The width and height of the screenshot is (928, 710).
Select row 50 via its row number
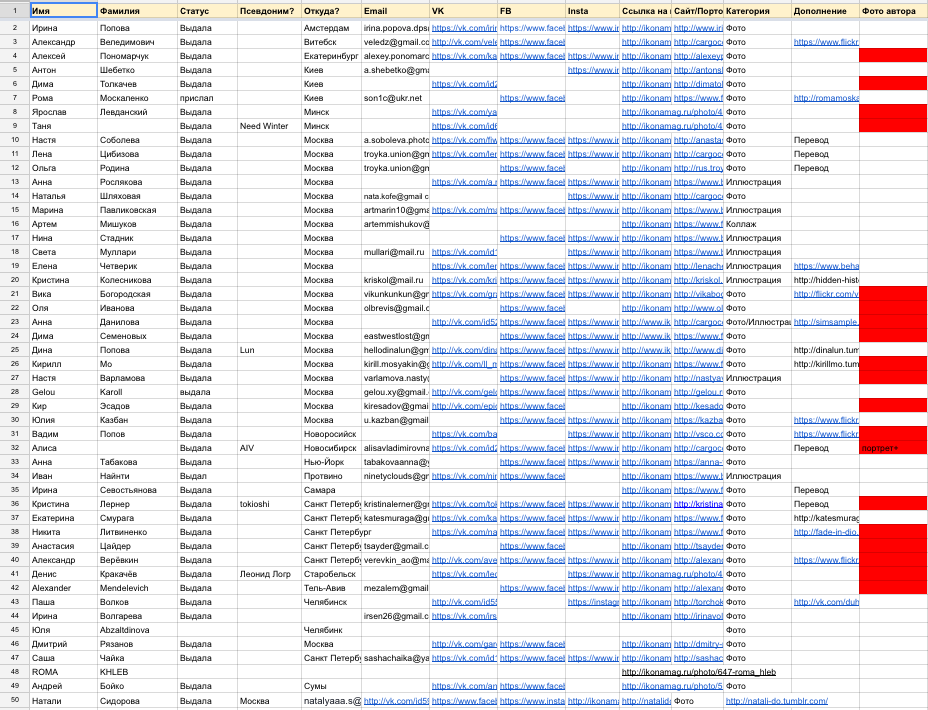coord(15,701)
